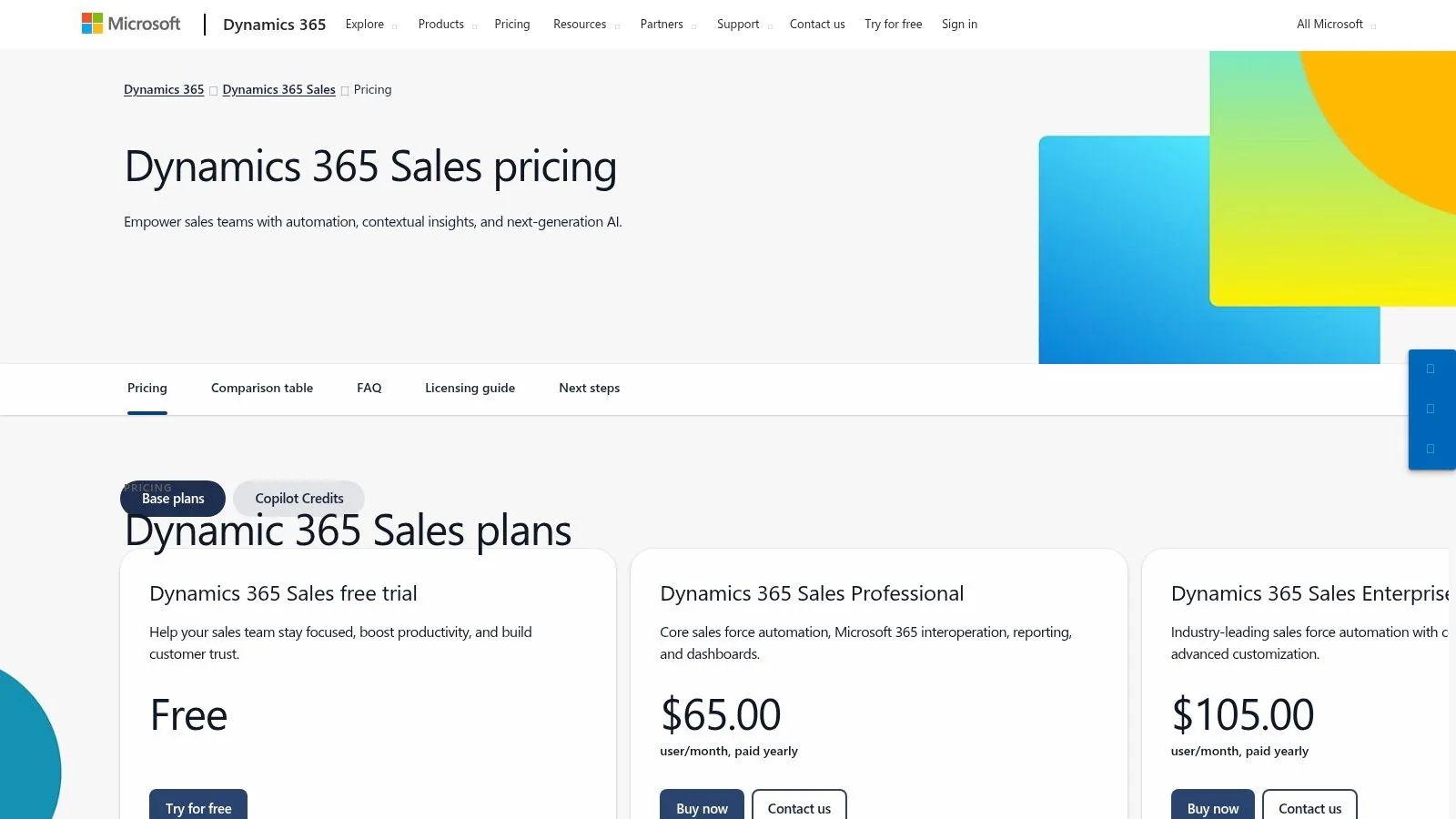The width and height of the screenshot is (1456, 819).
Task: Click the 'Dynamics 365 Sales pricing' heading
Action: (x=370, y=167)
